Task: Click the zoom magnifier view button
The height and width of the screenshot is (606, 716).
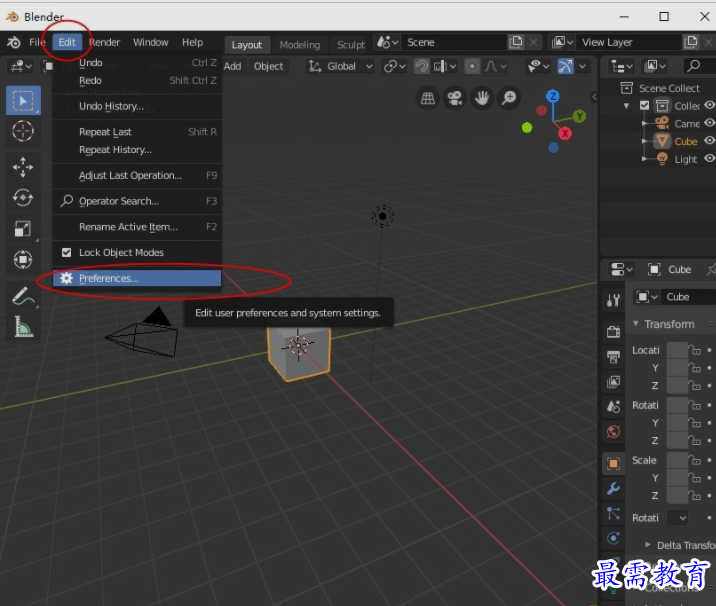Action: pos(509,98)
